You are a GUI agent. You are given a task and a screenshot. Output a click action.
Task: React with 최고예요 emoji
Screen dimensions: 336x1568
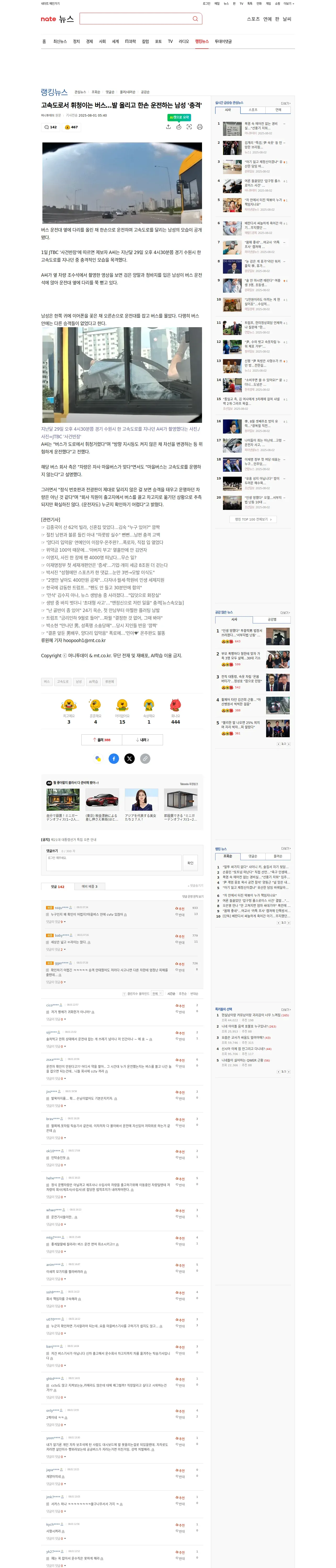[x=68, y=705]
